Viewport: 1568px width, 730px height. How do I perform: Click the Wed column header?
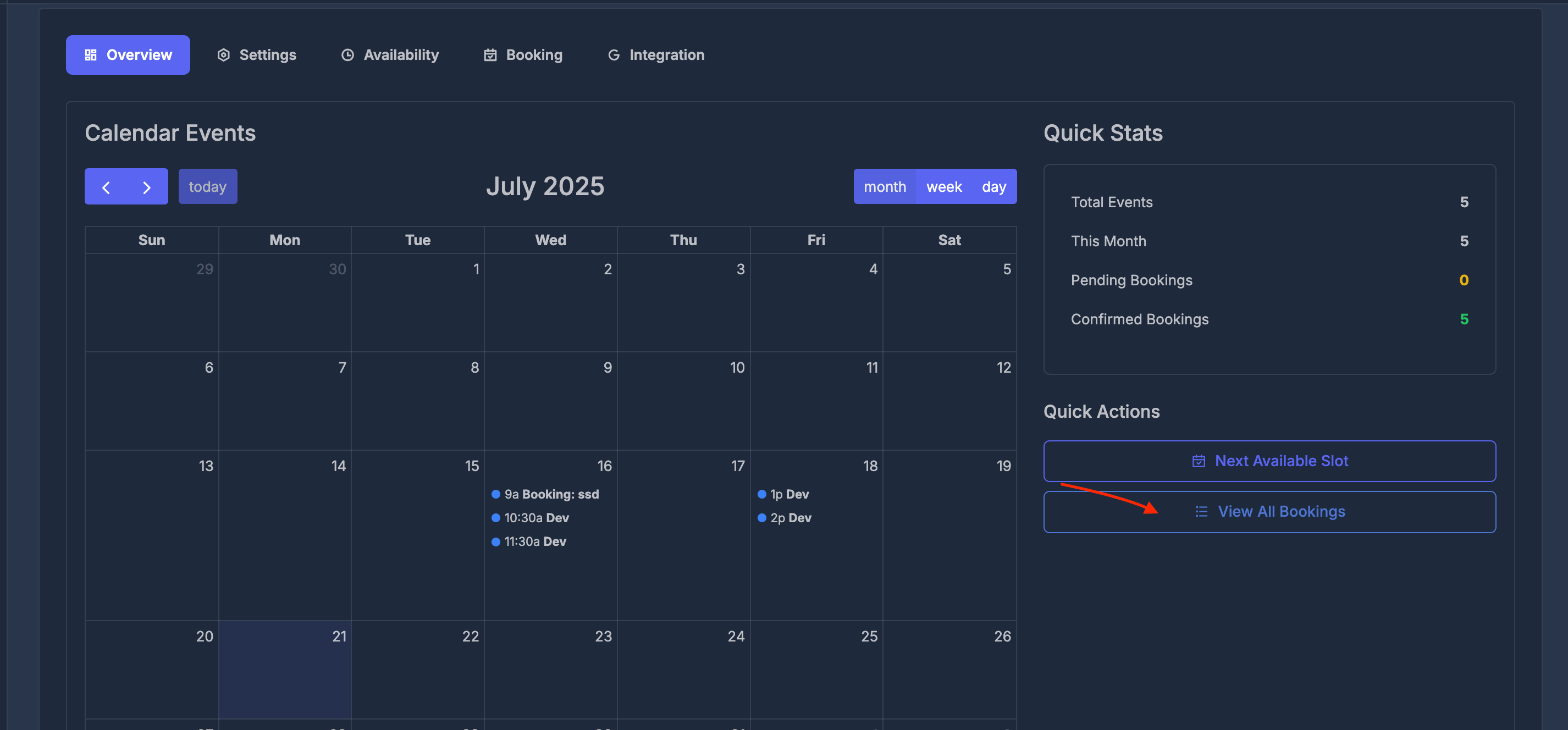[x=551, y=240]
